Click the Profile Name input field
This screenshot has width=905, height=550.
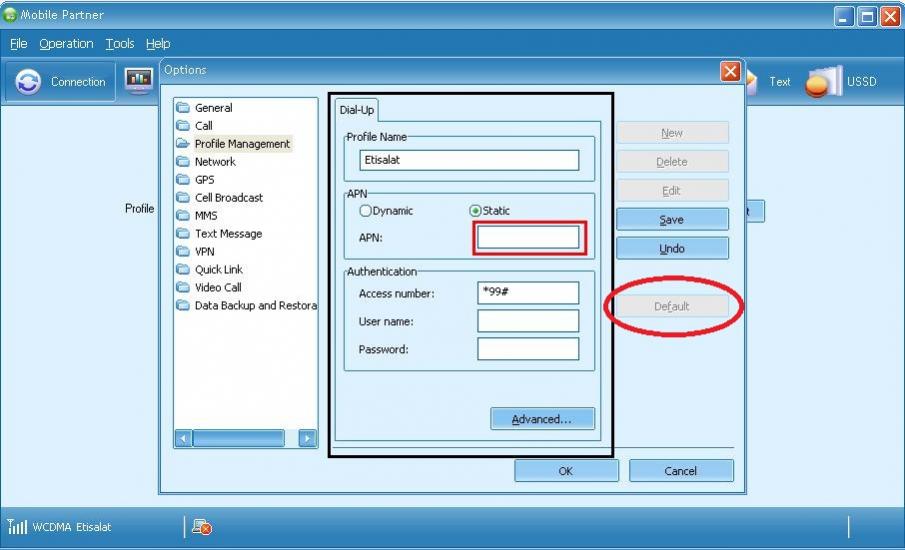[x=469, y=160]
